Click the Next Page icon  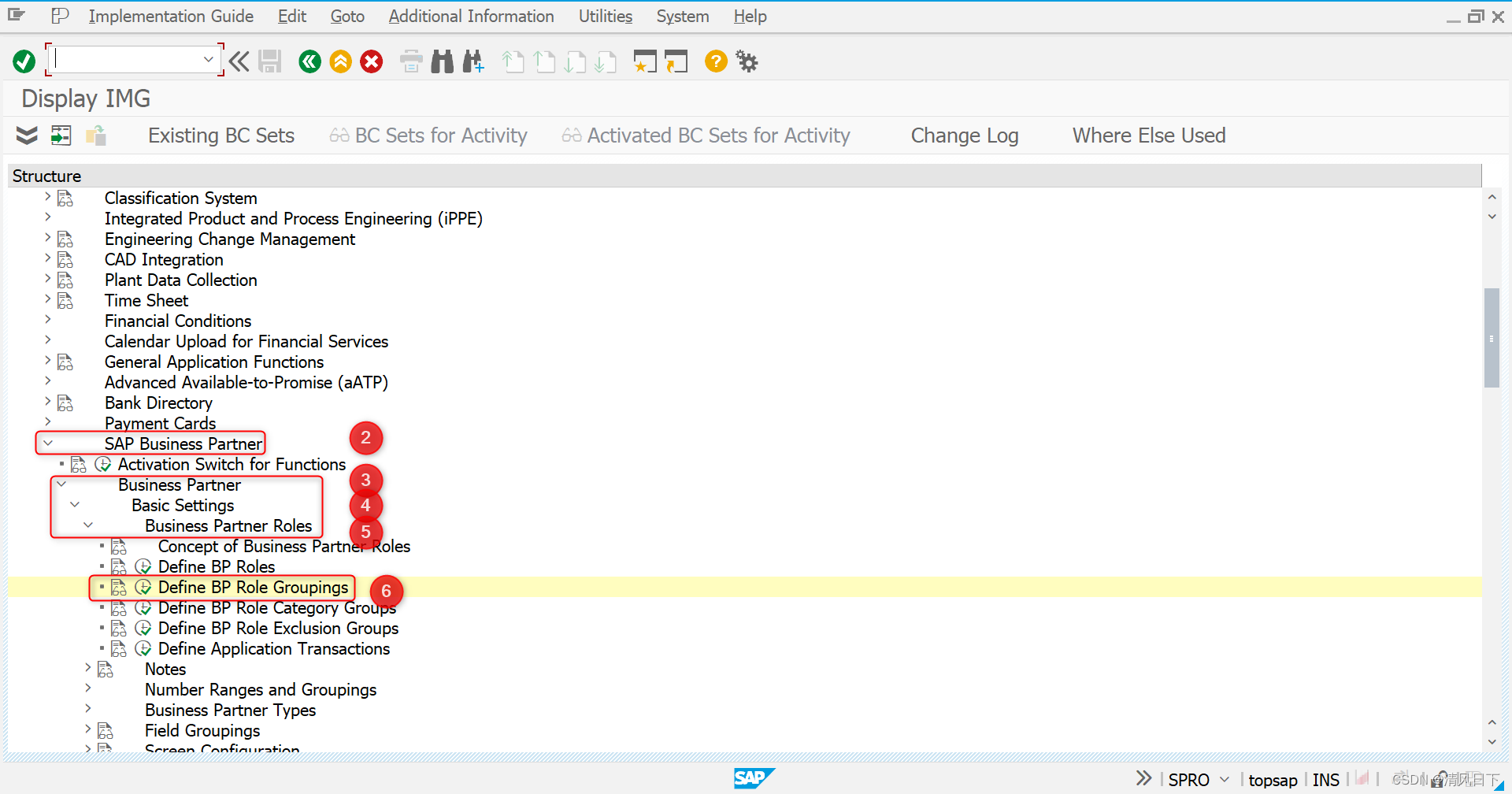576,61
